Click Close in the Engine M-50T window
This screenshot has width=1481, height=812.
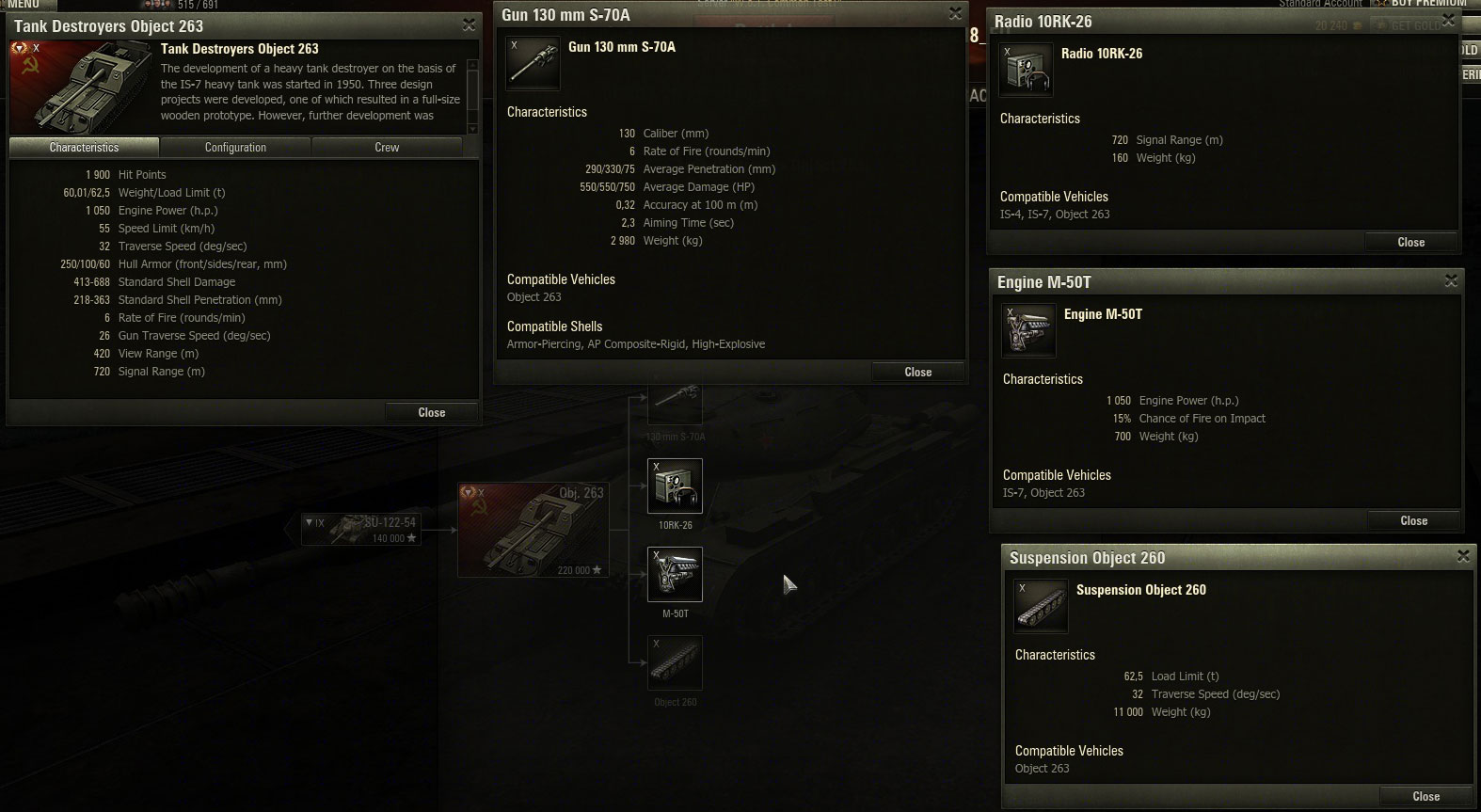pyautogui.click(x=1414, y=520)
